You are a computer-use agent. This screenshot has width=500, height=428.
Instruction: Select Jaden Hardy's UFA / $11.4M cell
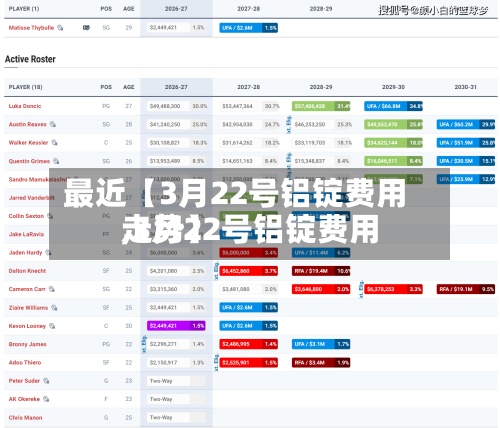point(321,252)
